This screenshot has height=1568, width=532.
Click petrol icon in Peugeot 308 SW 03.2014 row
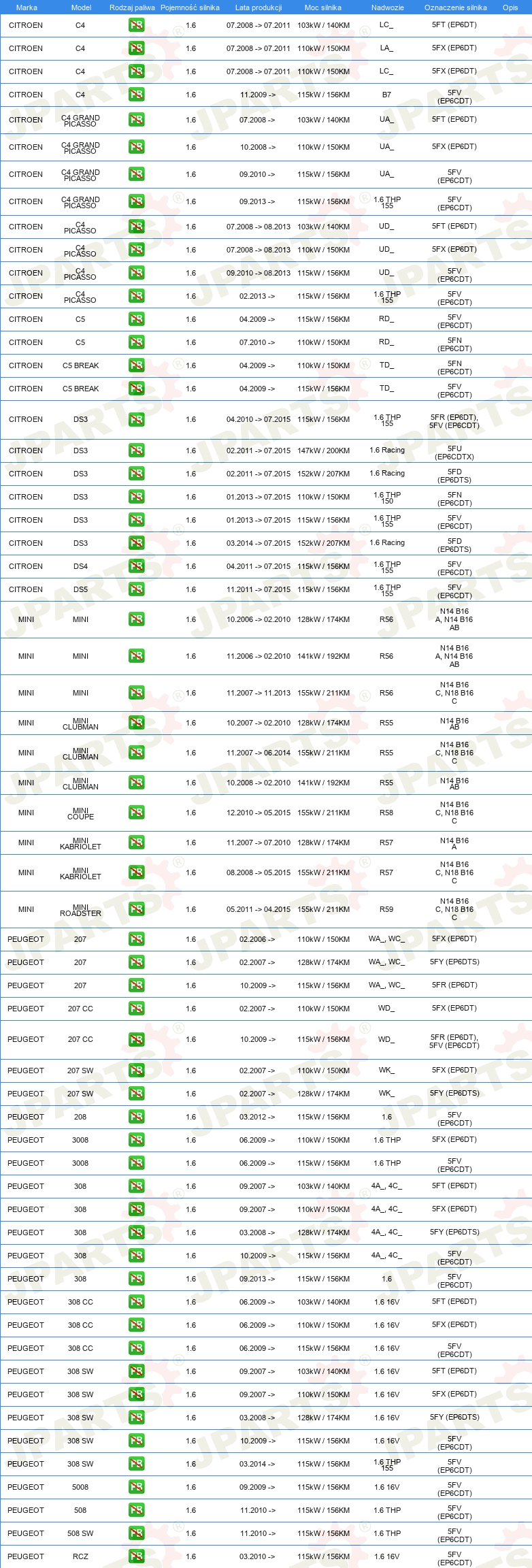(x=136, y=1464)
